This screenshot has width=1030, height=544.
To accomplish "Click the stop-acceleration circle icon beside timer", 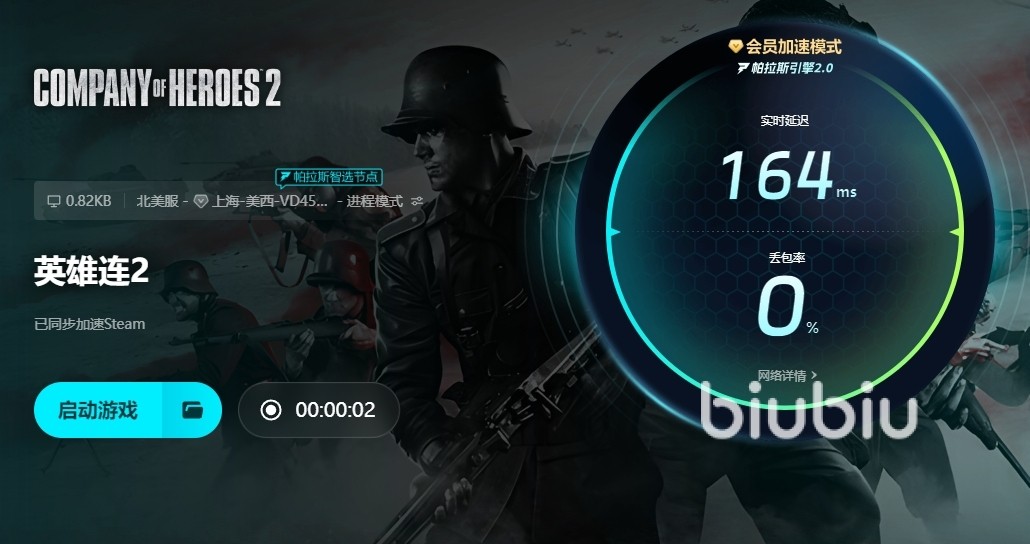I will pyautogui.click(x=271, y=410).
